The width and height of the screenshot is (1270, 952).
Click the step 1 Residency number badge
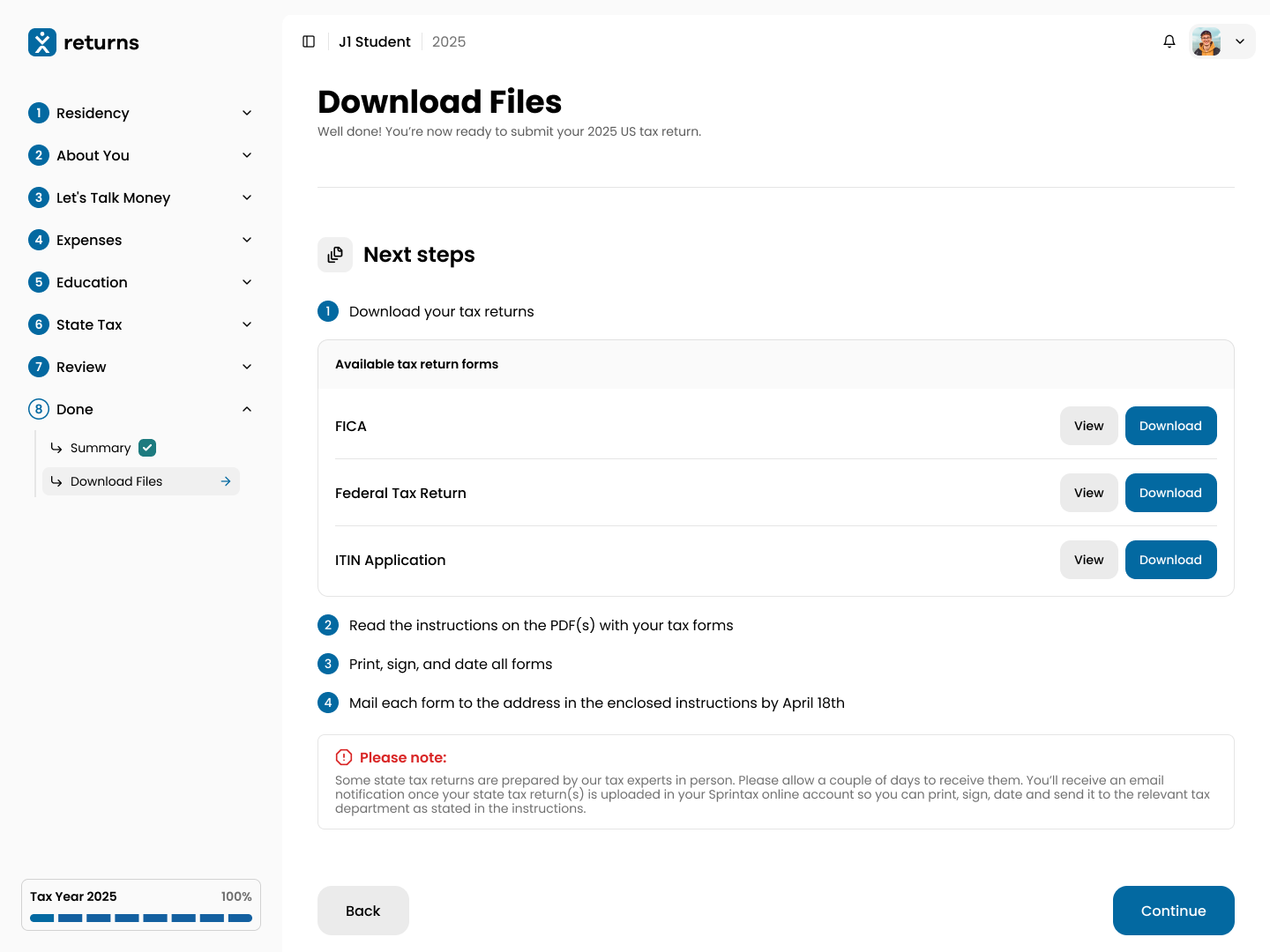(39, 113)
